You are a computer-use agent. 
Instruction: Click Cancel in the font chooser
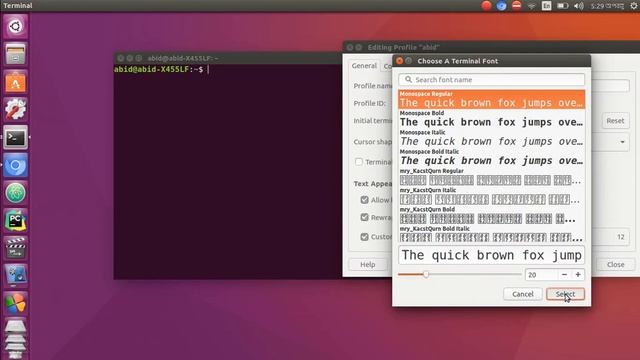click(x=522, y=294)
